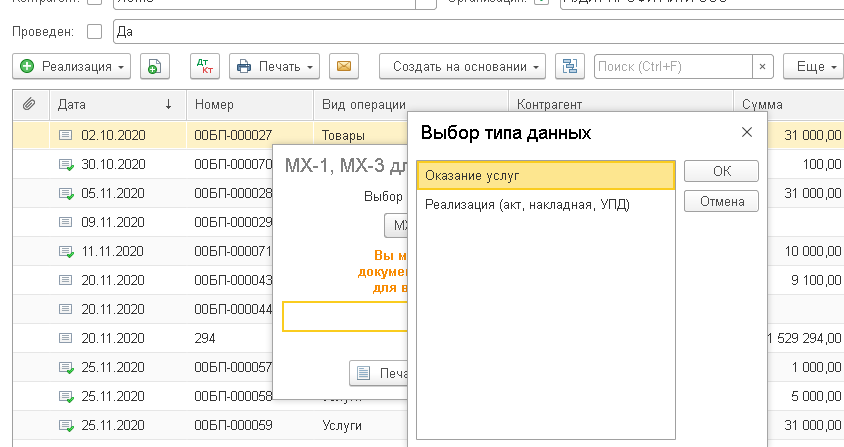Click the document icon in row 30.10.2020
844x447 pixels.
(66, 164)
